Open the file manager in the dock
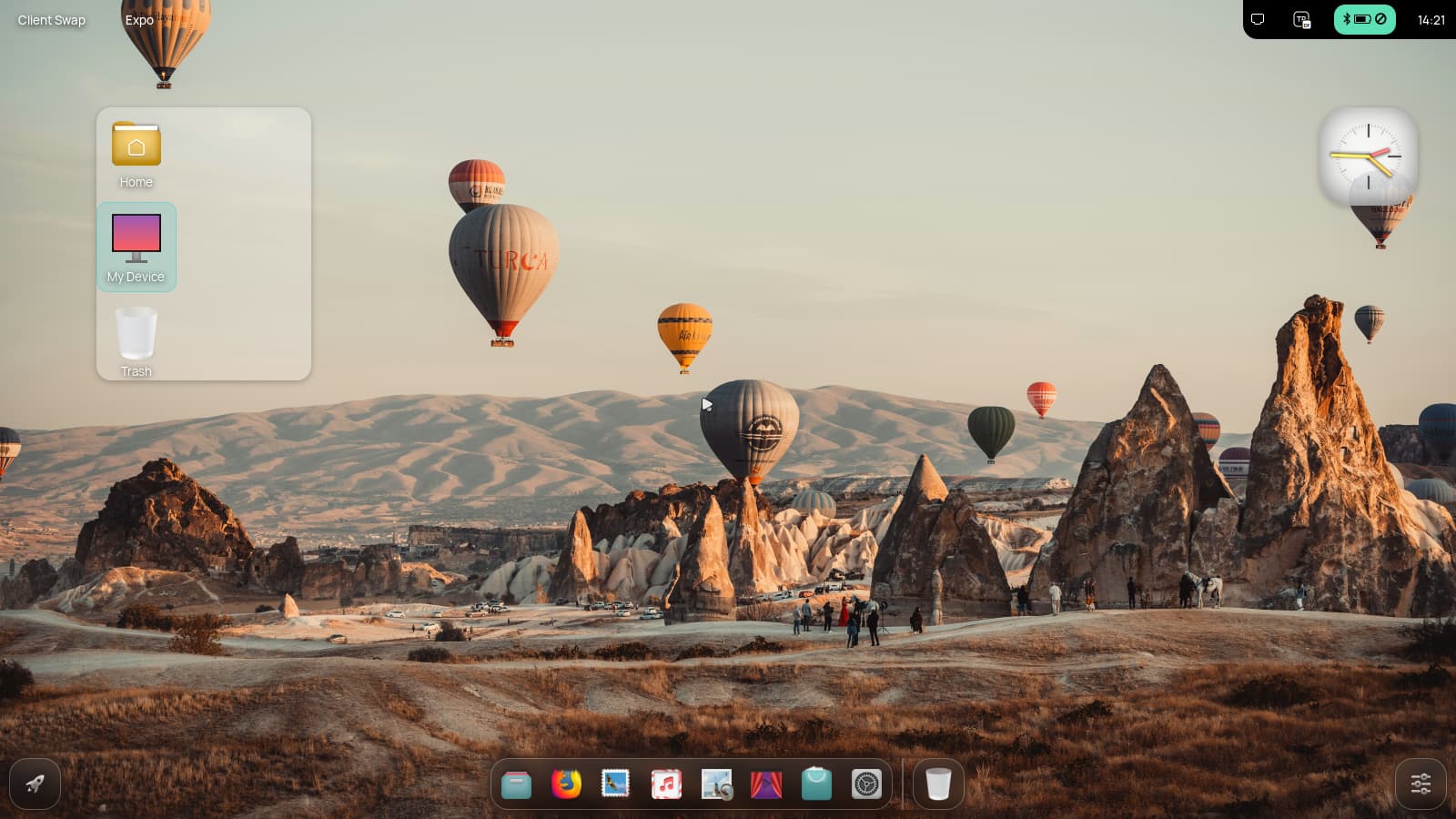This screenshot has height=819, width=1456. [516, 784]
